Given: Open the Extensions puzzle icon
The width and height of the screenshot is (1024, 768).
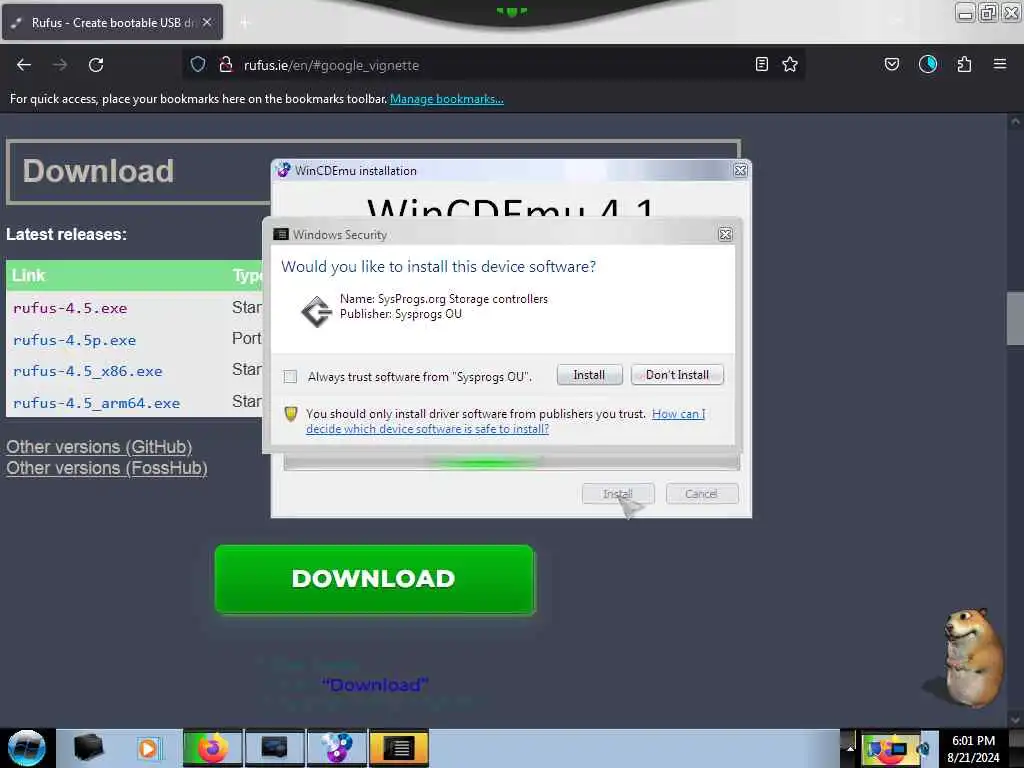Looking at the screenshot, I should tap(965, 64).
